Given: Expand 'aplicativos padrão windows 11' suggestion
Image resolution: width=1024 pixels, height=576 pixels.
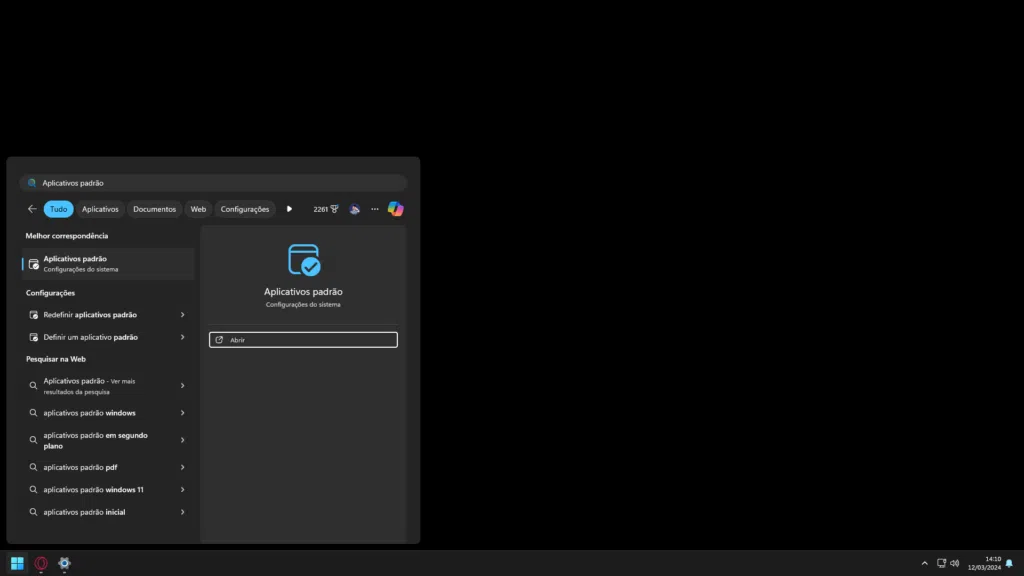Looking at the screenshot, I should point(183,489).
